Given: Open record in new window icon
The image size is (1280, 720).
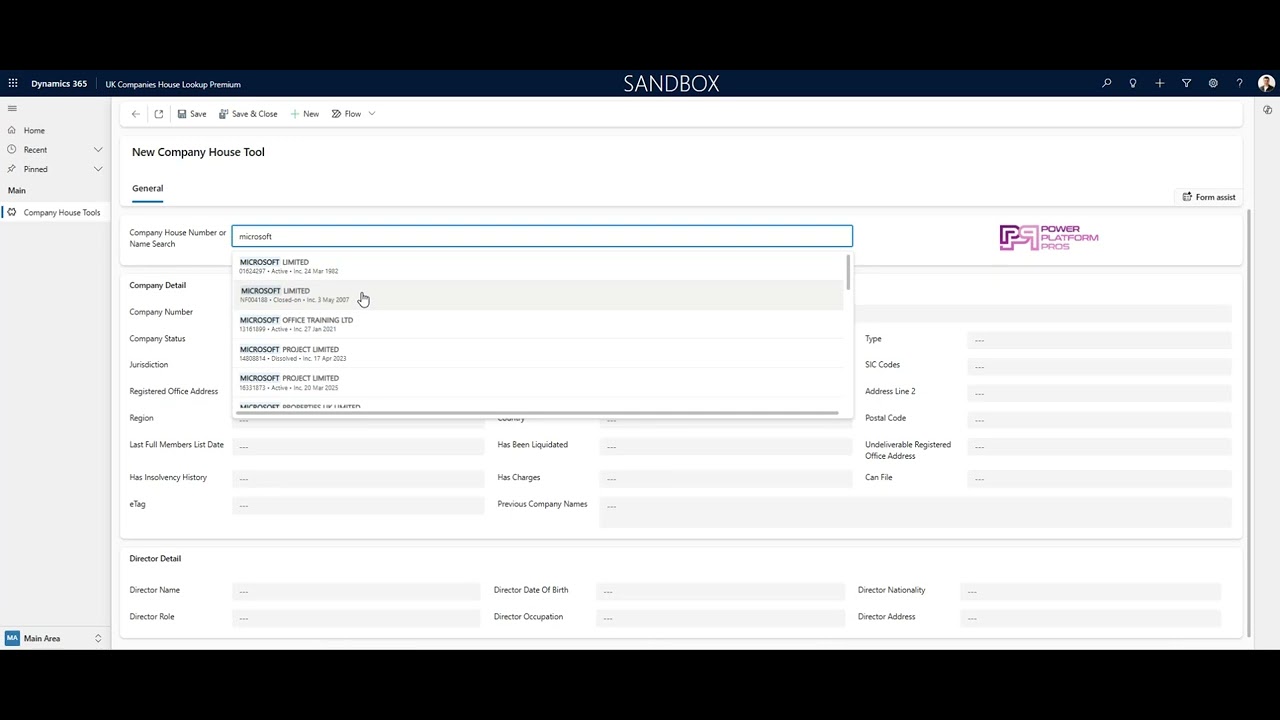Looking at the screenshot, I should coord(159,114).
